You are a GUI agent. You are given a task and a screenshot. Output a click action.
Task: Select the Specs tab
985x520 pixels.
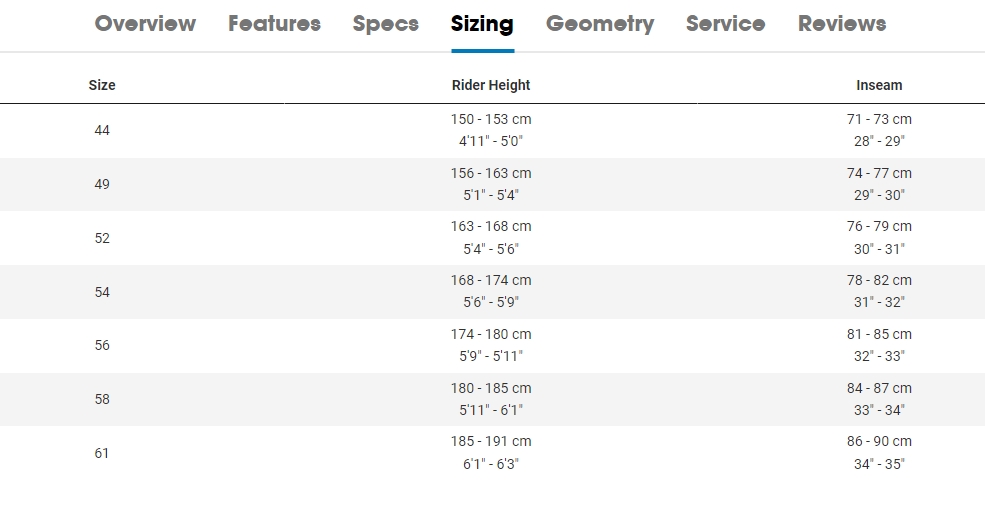(x=385, y=24)
